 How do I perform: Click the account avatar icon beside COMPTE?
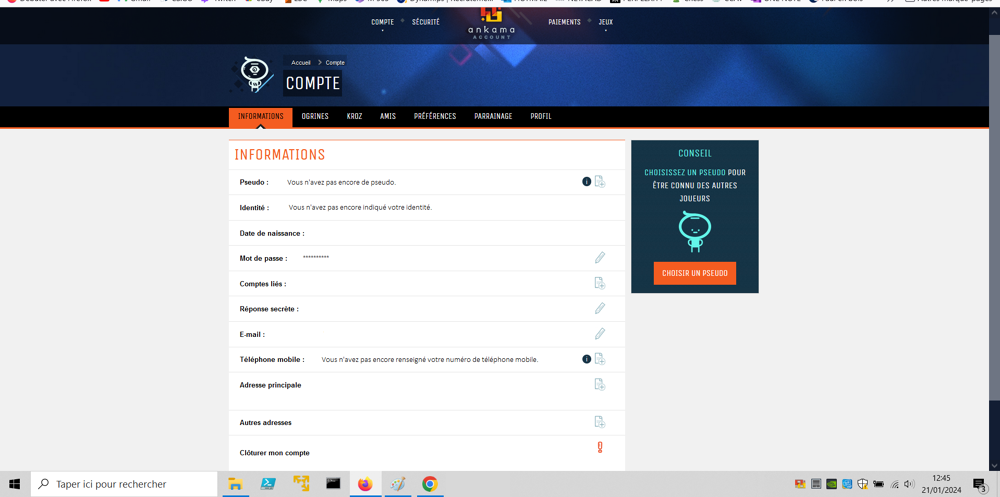click(x=253, y=75)
